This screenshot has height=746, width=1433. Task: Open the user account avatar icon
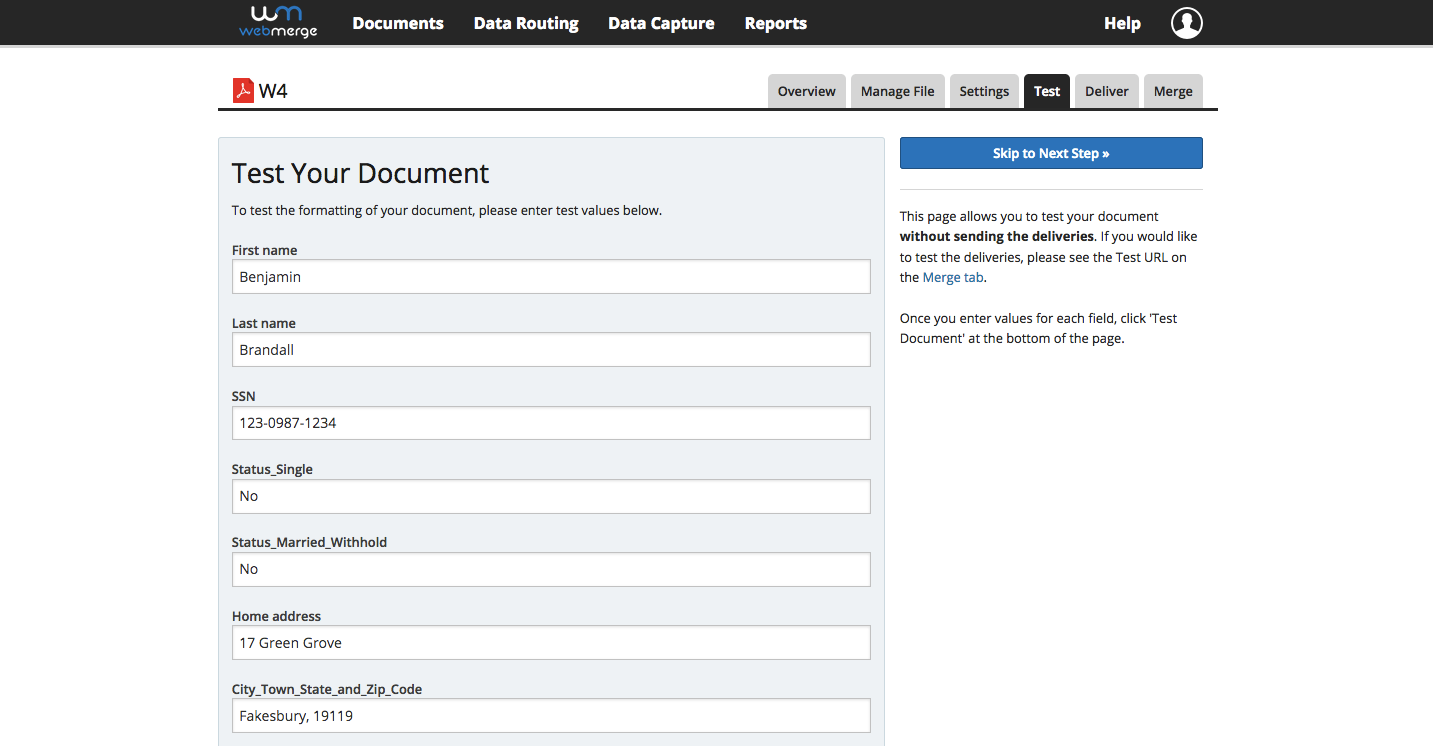(1187, 23)
